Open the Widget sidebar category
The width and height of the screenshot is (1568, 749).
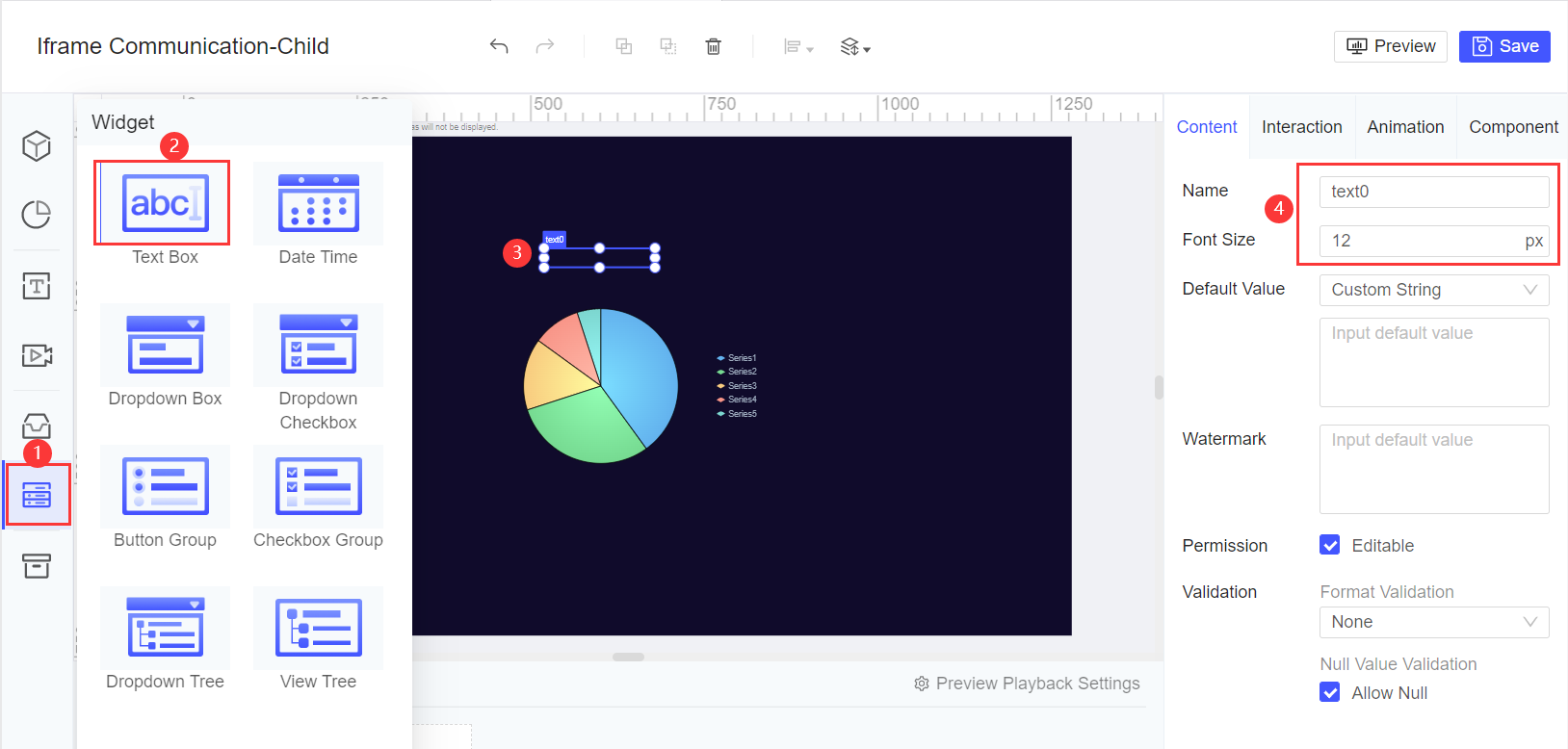pos(37,495)
